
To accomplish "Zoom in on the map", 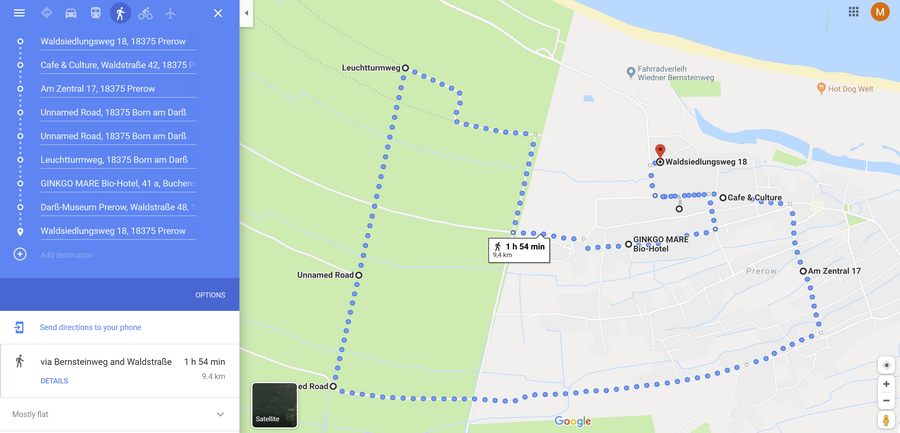I will 886,384.
